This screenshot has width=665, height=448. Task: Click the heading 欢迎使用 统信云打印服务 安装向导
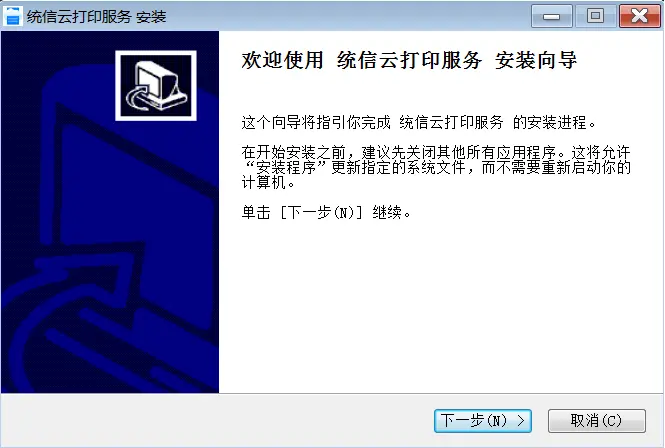[409, 60]
